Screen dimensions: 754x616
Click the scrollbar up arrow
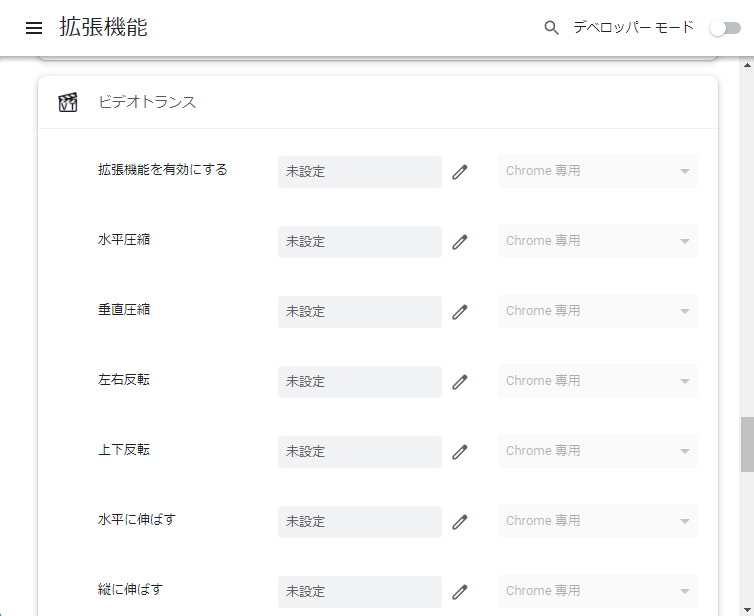click(747, 64)
